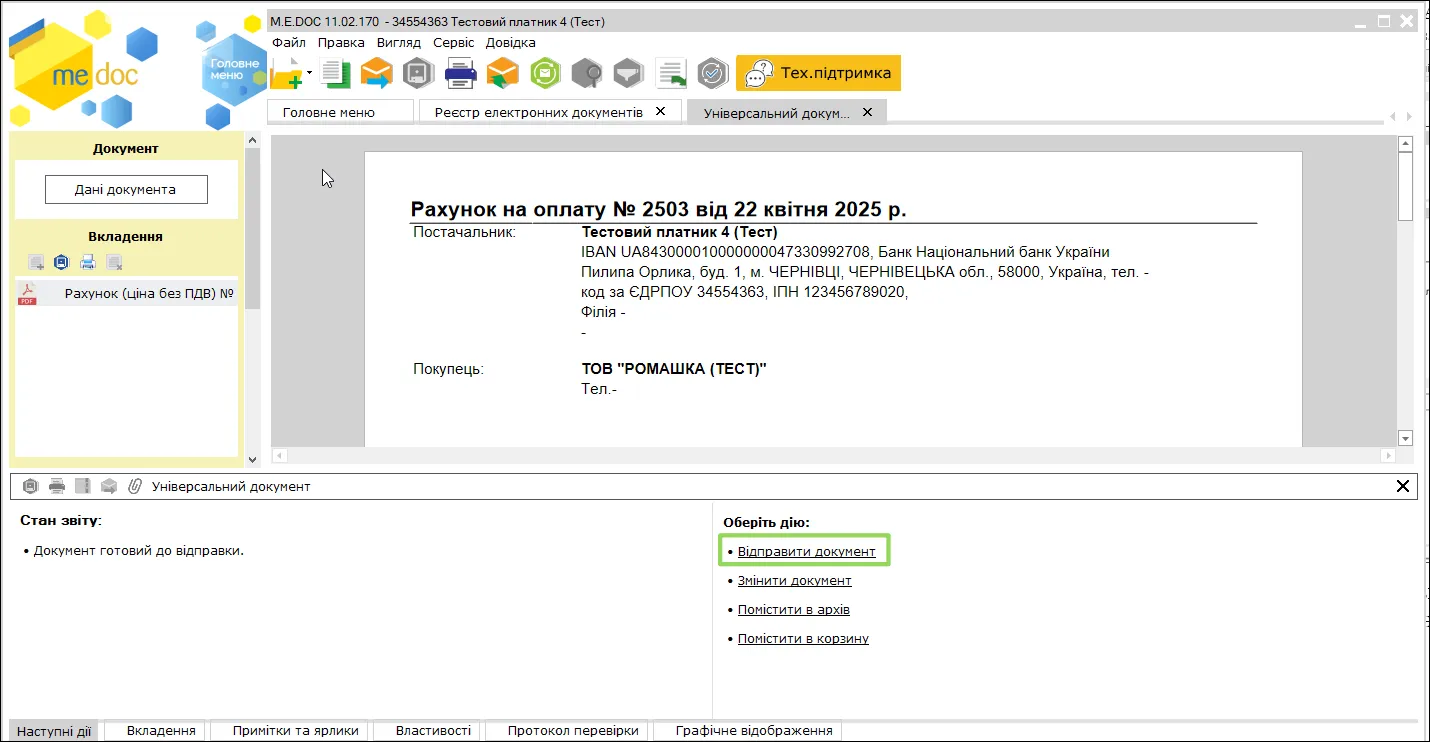
Task: Select the Універсальний докум... tab
Action: tap(777, 112)
